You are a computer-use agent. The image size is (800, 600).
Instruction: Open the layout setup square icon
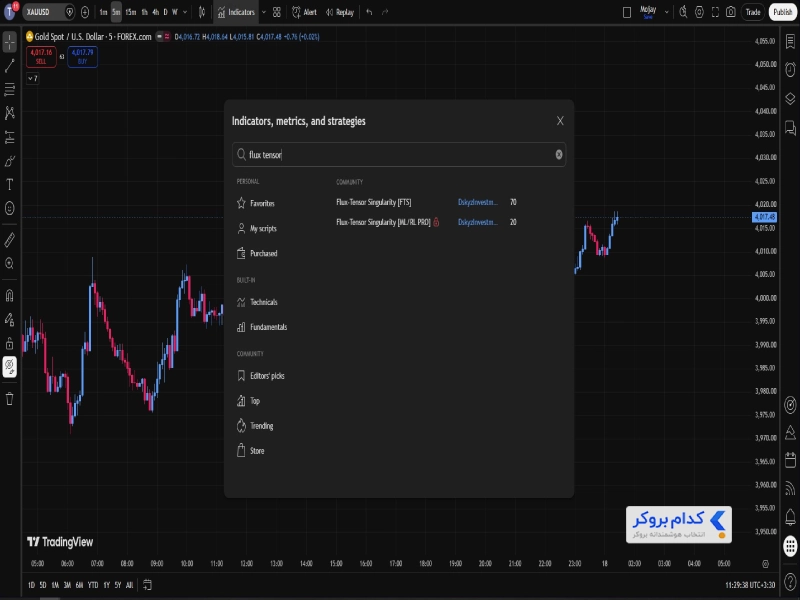627,12
